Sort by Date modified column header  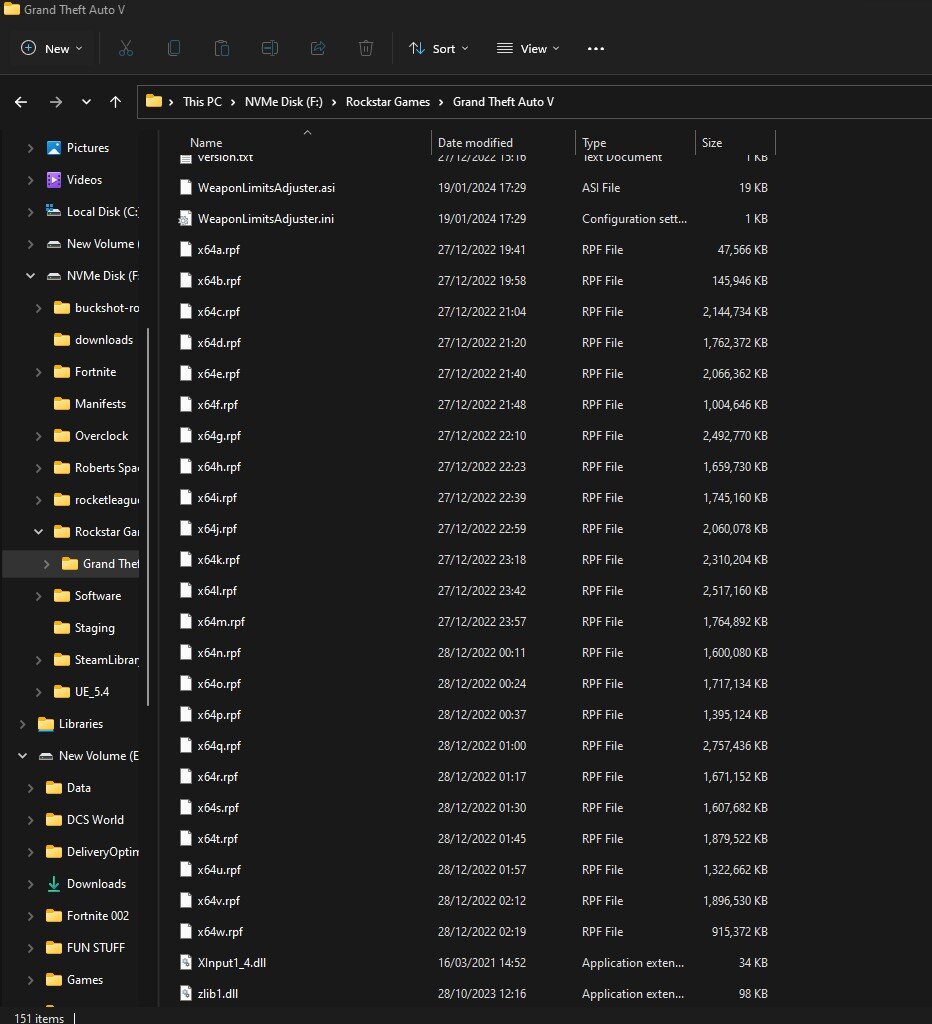coord(475,143)
